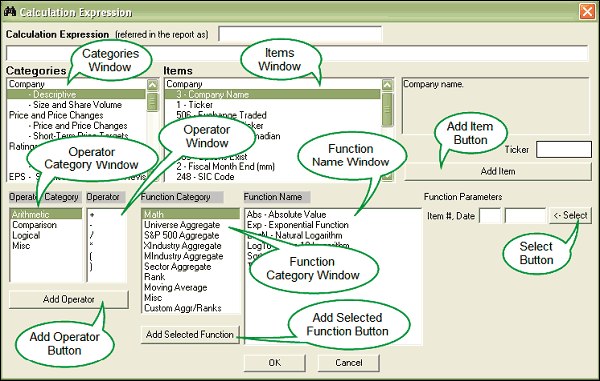Viewport: 600px width, 381px height.
Task: Click Categories list scroll up arrow
Action: click(152, 85)
